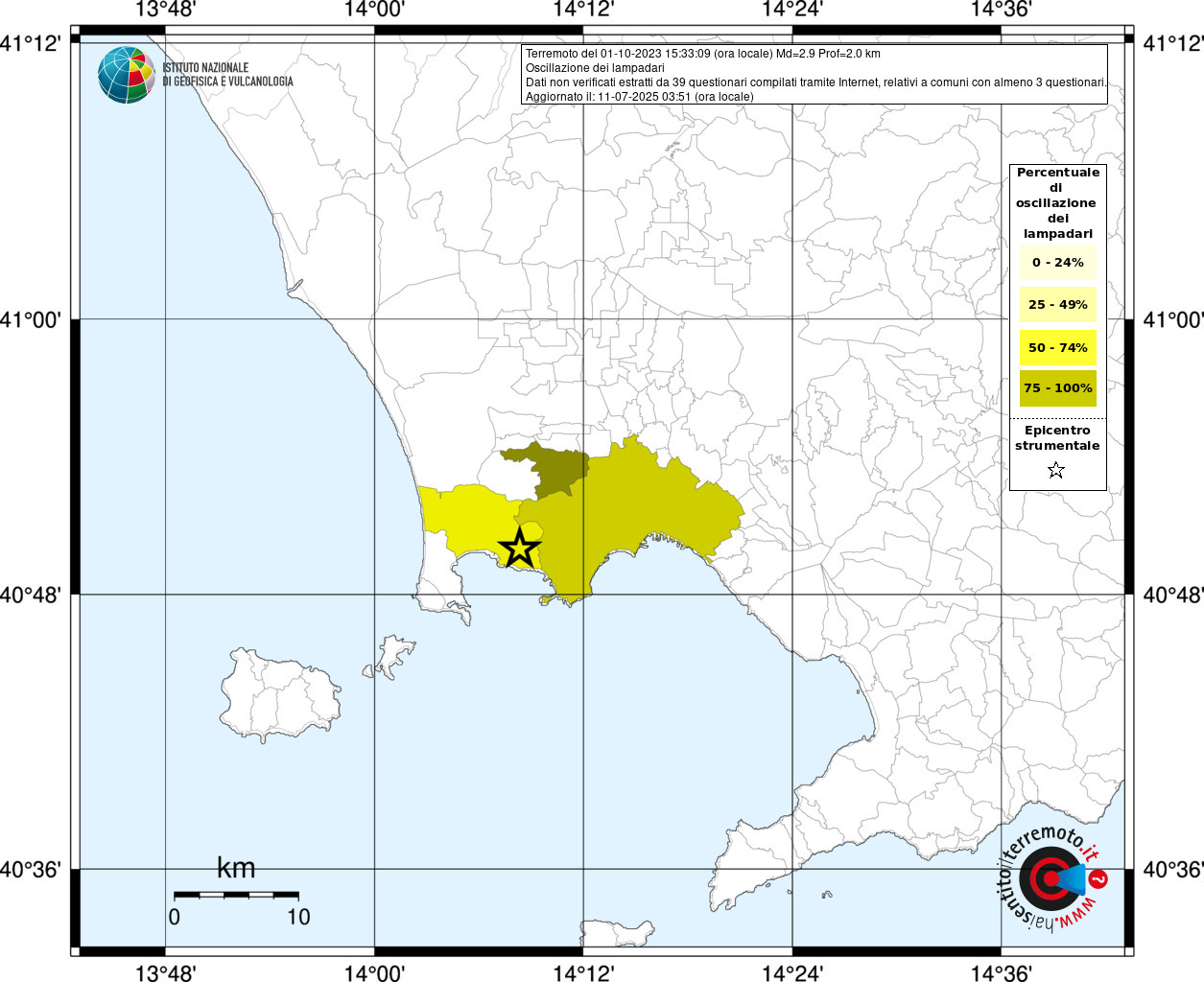Click the 'Istituto Nazionale di Geofisica' text
This screenshot has height=982, width=1204.
227,75
